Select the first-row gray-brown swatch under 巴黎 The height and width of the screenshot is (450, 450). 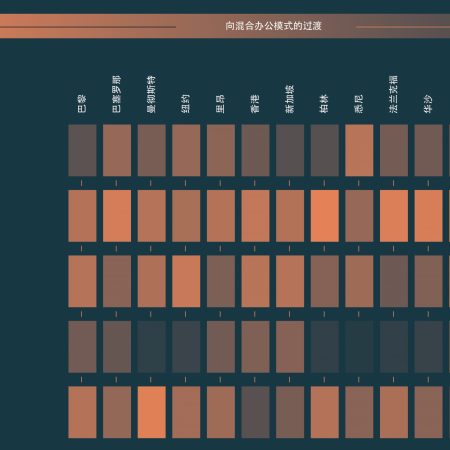(82, 150)
